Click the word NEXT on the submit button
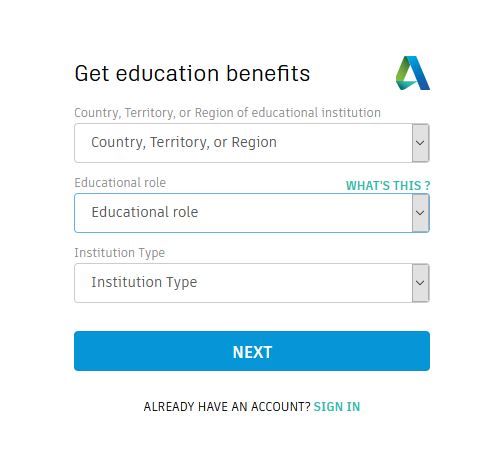 (252, 352)
